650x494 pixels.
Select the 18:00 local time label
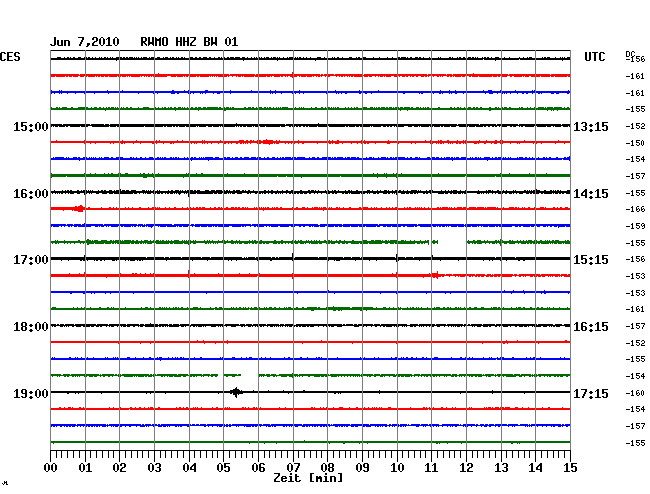coord(31,327)
